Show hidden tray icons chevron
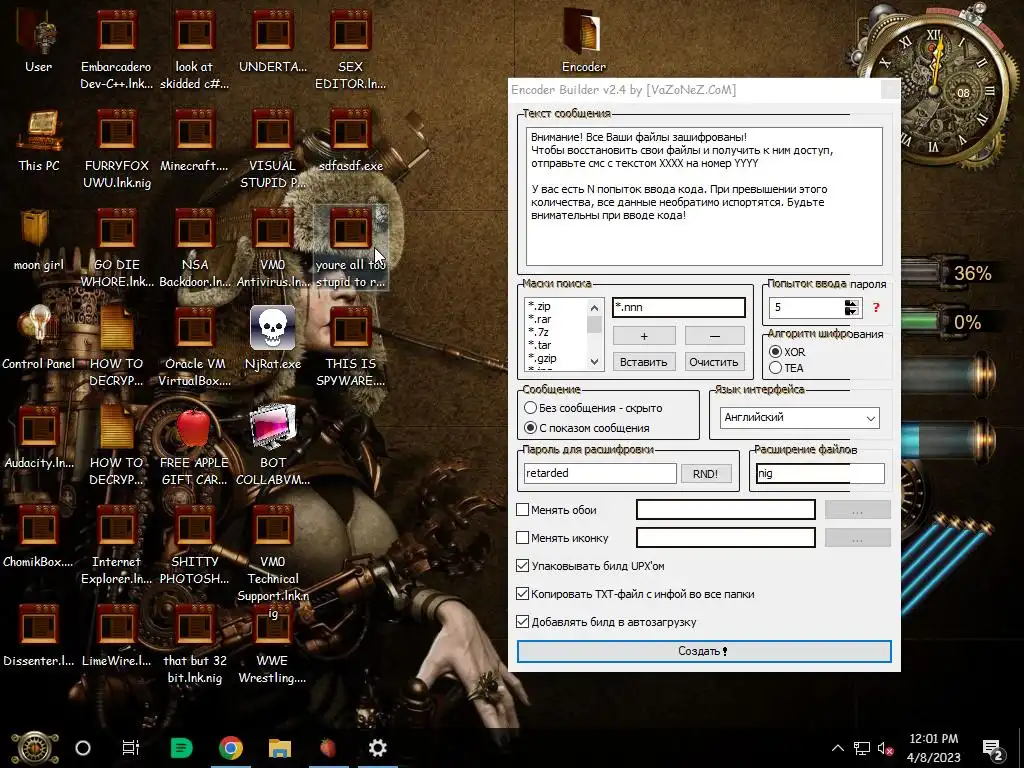This screenshot has height=768, width=1024. click(x=838, y=748)
